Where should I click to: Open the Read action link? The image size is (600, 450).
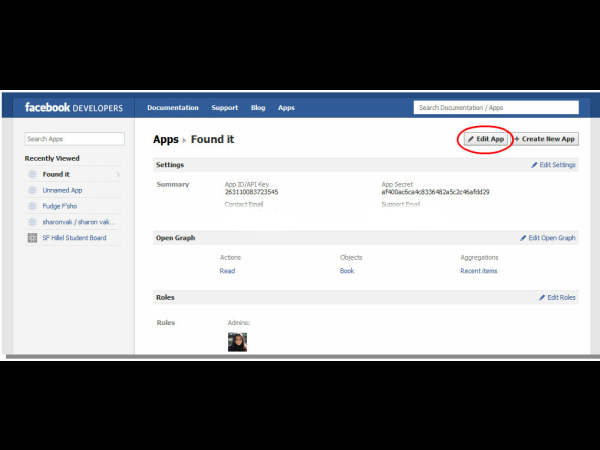[227, 271]
